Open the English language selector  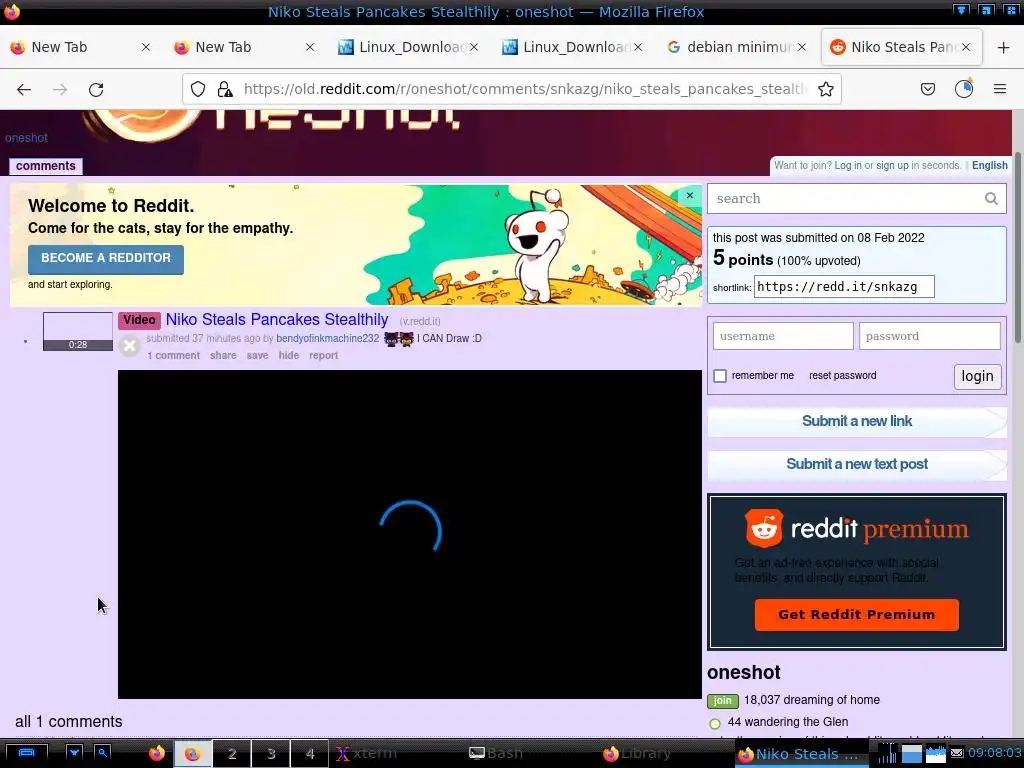[x=989, y=165]
